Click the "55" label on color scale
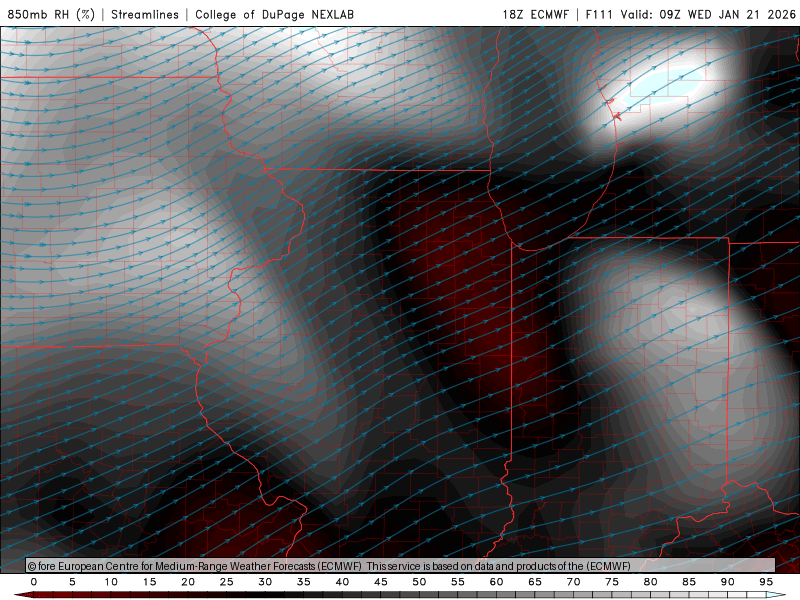This screenshot has height=600, width=800. tap(458, 582)
